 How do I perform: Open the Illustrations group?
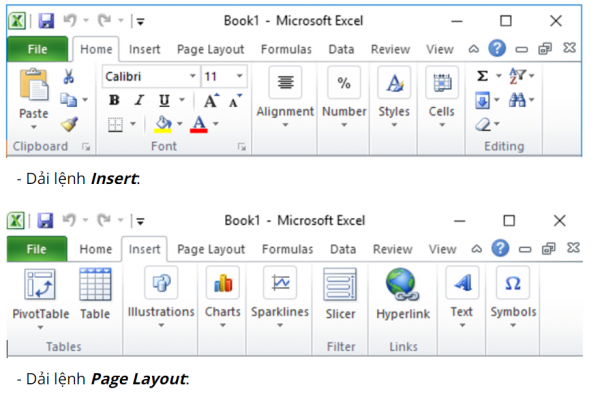point(161,297)
